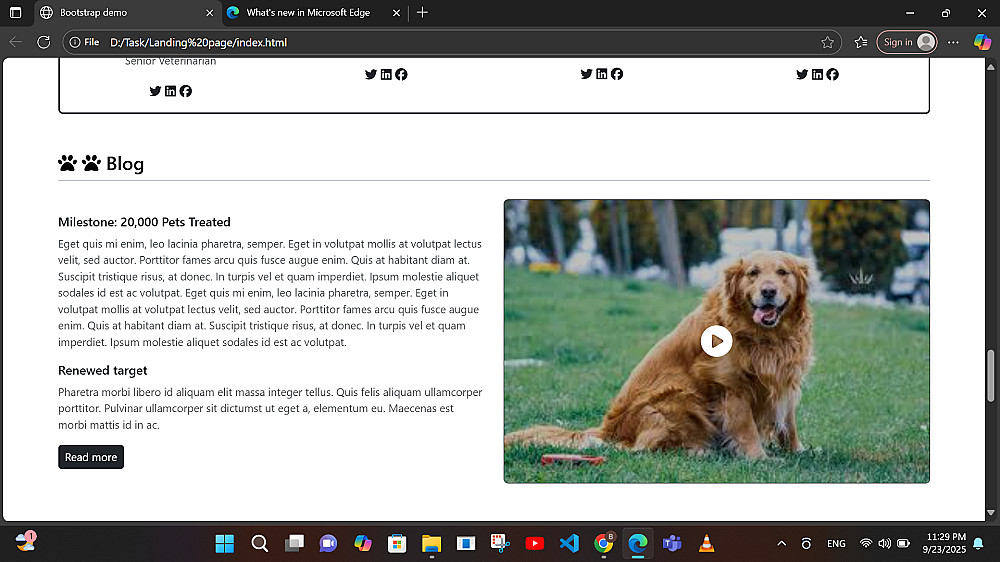Click Facebook icon under Senior Veterinarian

coord(186,91)
